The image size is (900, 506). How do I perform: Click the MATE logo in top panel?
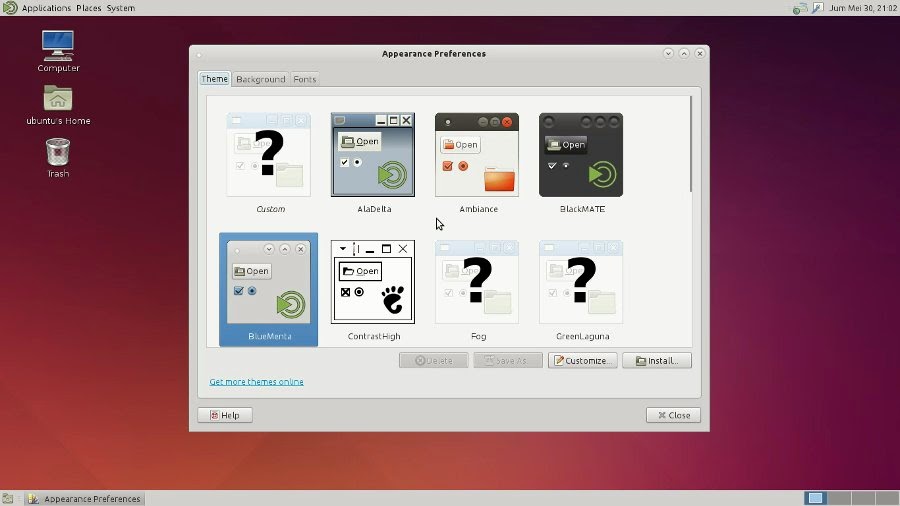coord(10,7)
